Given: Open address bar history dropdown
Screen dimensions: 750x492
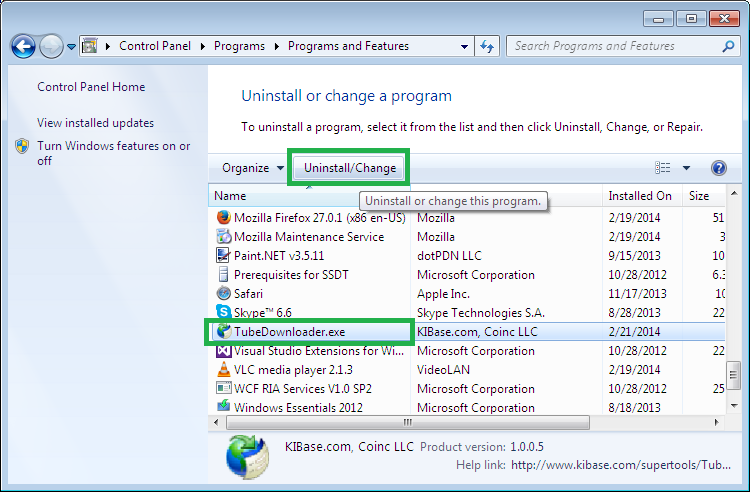Looking at the screenshot, I should point(464,47).
